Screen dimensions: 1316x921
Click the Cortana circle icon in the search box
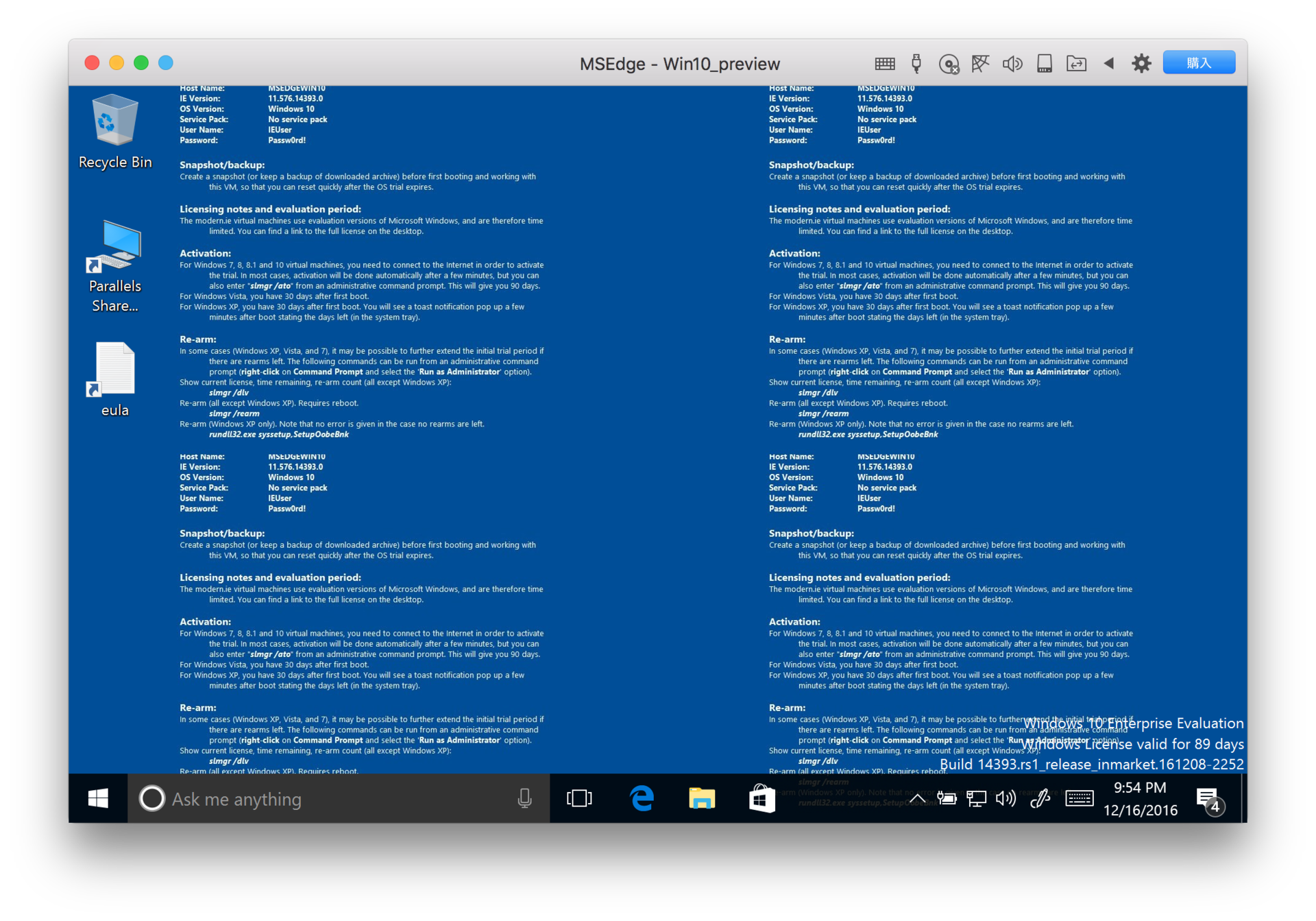[x=152, y=798]
